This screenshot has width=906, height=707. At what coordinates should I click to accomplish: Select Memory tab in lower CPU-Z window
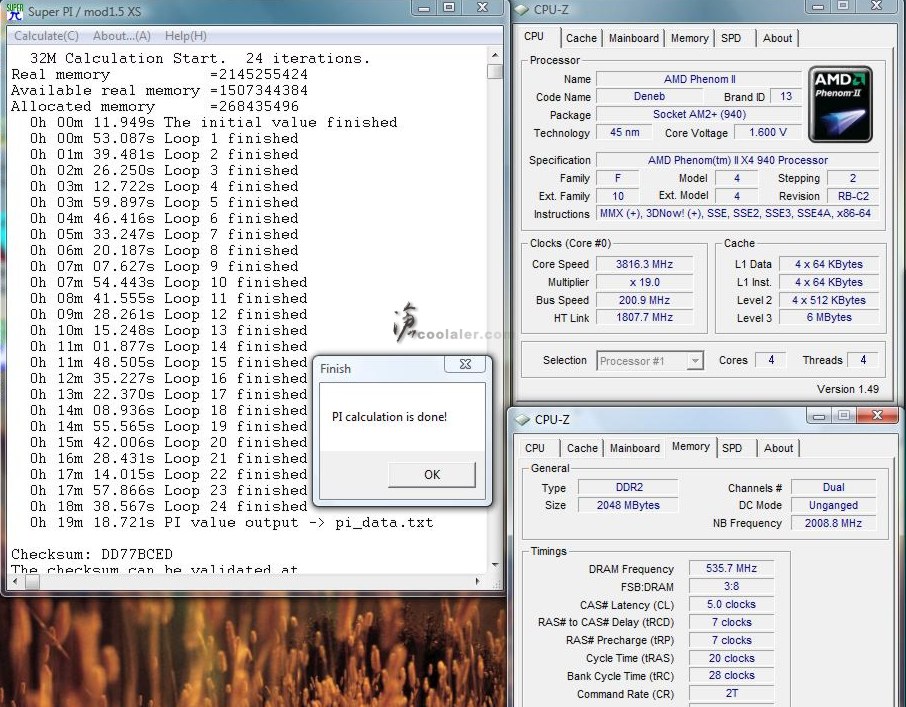pos(690,446)
